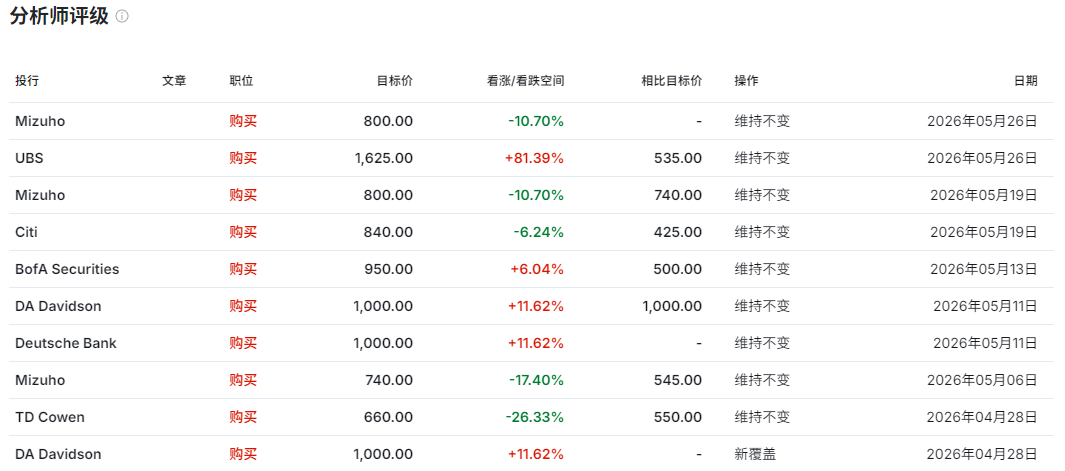Click the 545.00 previous target cell
The width and height of the screenshot is (1065, 471).
click(680, 380)
